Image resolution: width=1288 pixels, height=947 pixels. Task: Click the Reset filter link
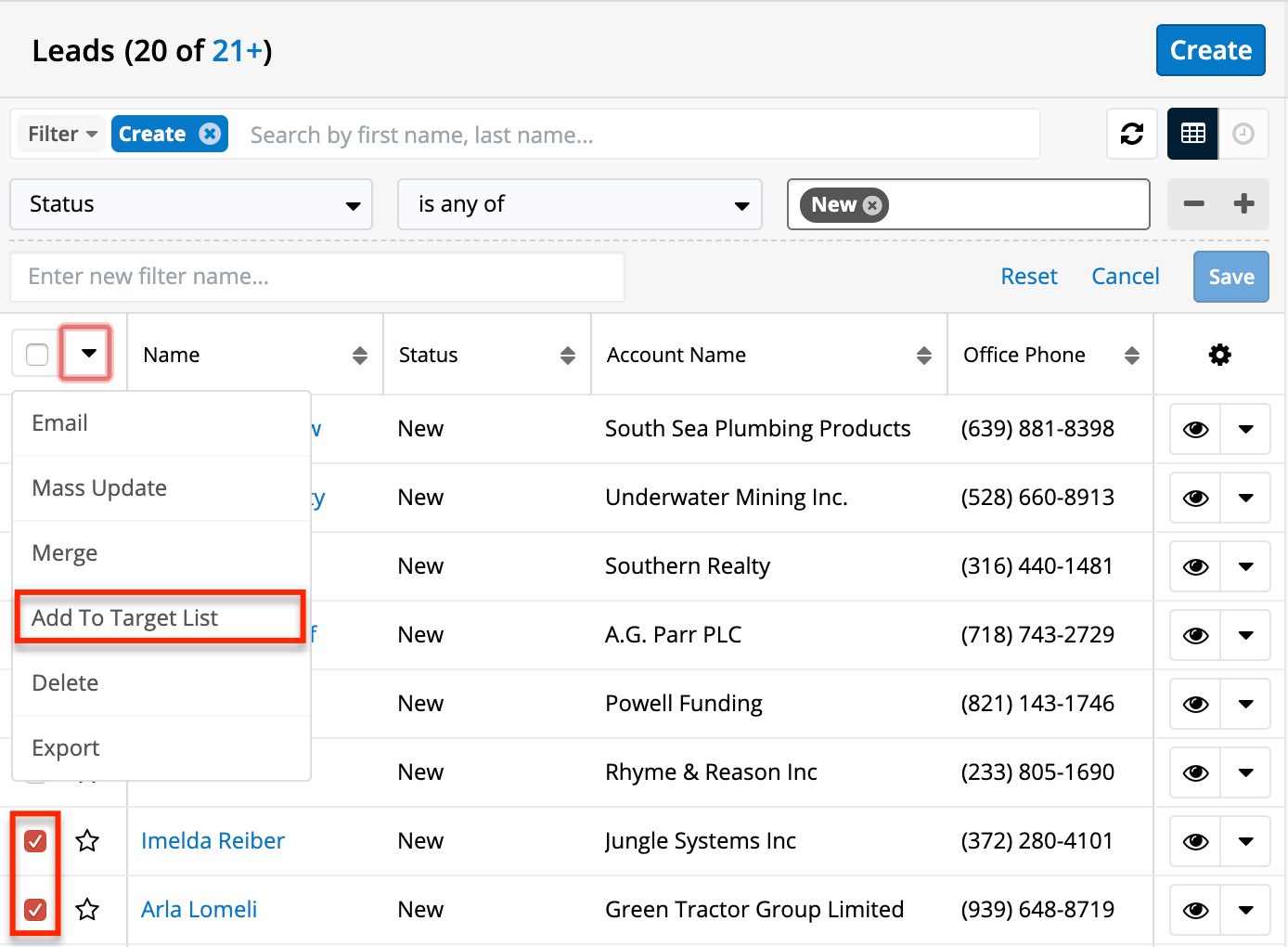(x=1028, y=277)
